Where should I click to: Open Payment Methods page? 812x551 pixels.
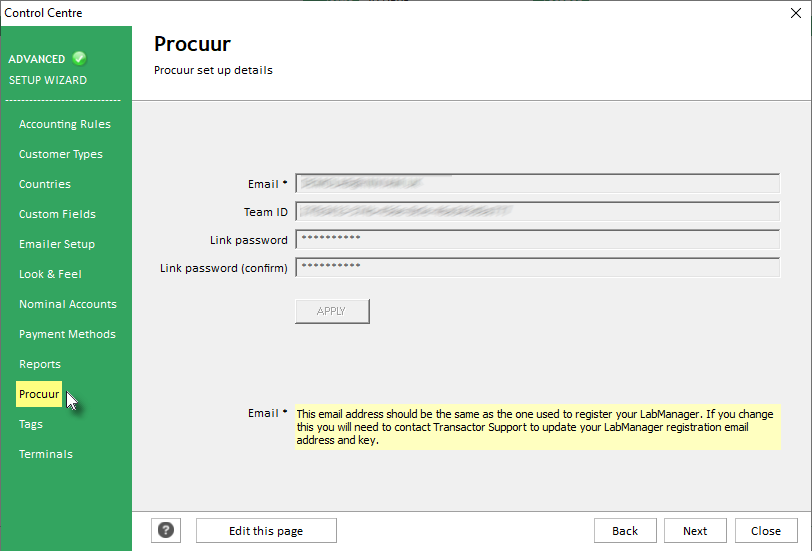pos(67,334)
